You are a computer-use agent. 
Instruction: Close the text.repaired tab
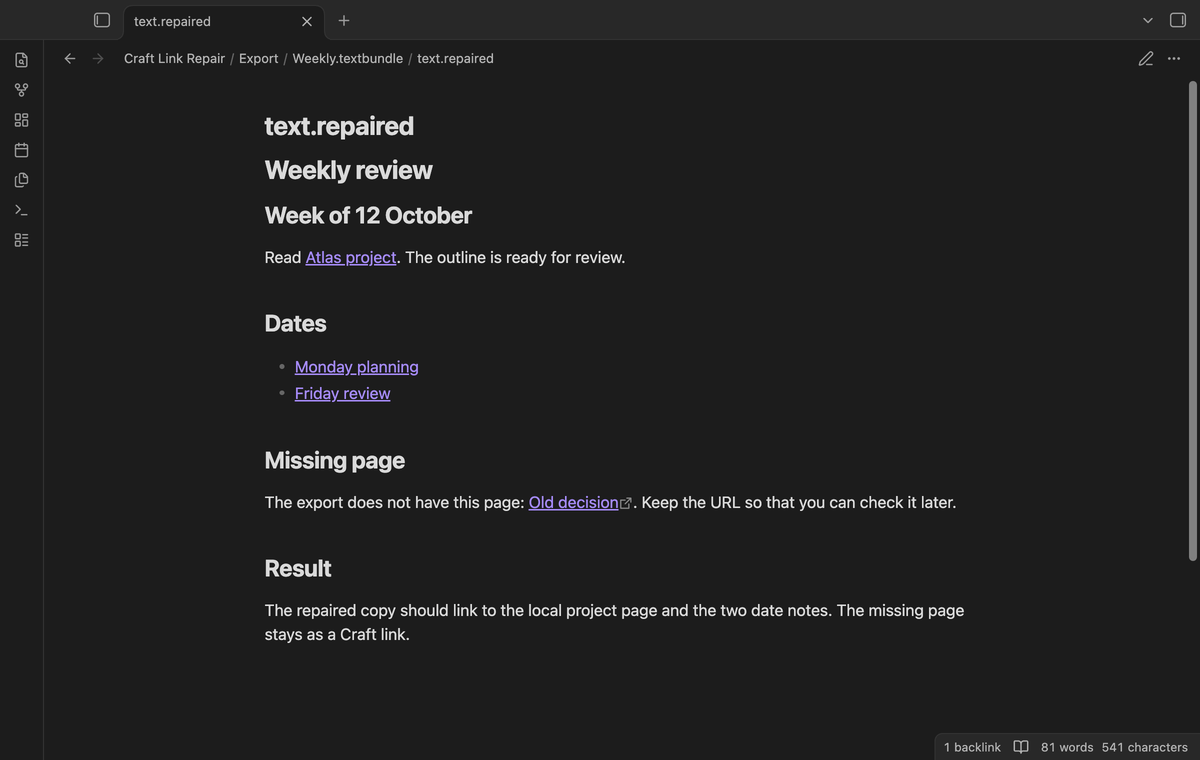(x=307, y=21)
